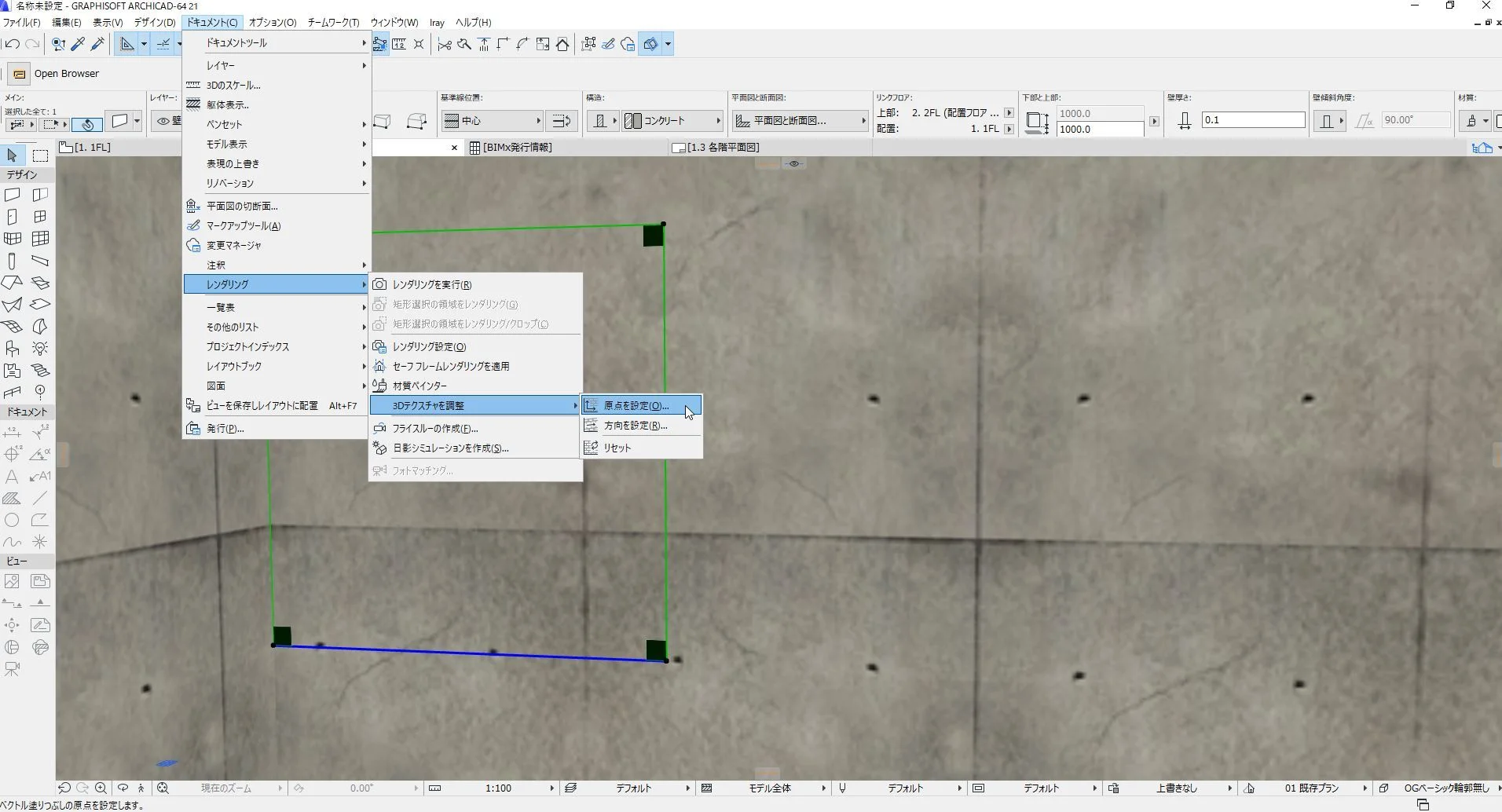
Task: Toggle the quick selection magnet button
Action: (87, 124)
